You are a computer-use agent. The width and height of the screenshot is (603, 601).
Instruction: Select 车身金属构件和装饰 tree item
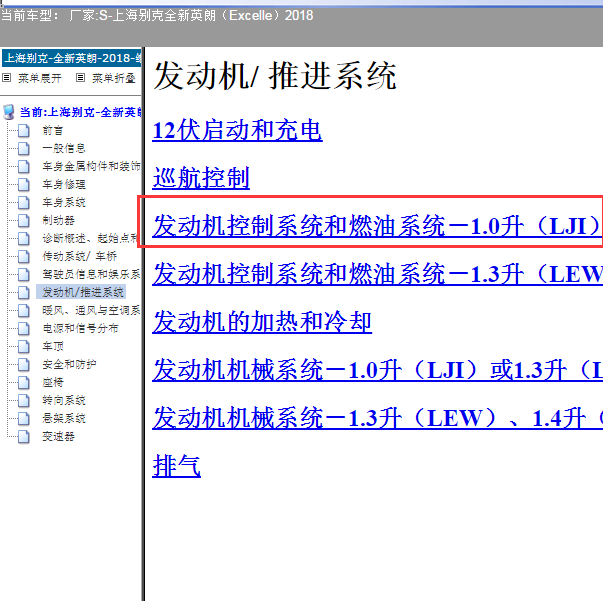point(91,166)
